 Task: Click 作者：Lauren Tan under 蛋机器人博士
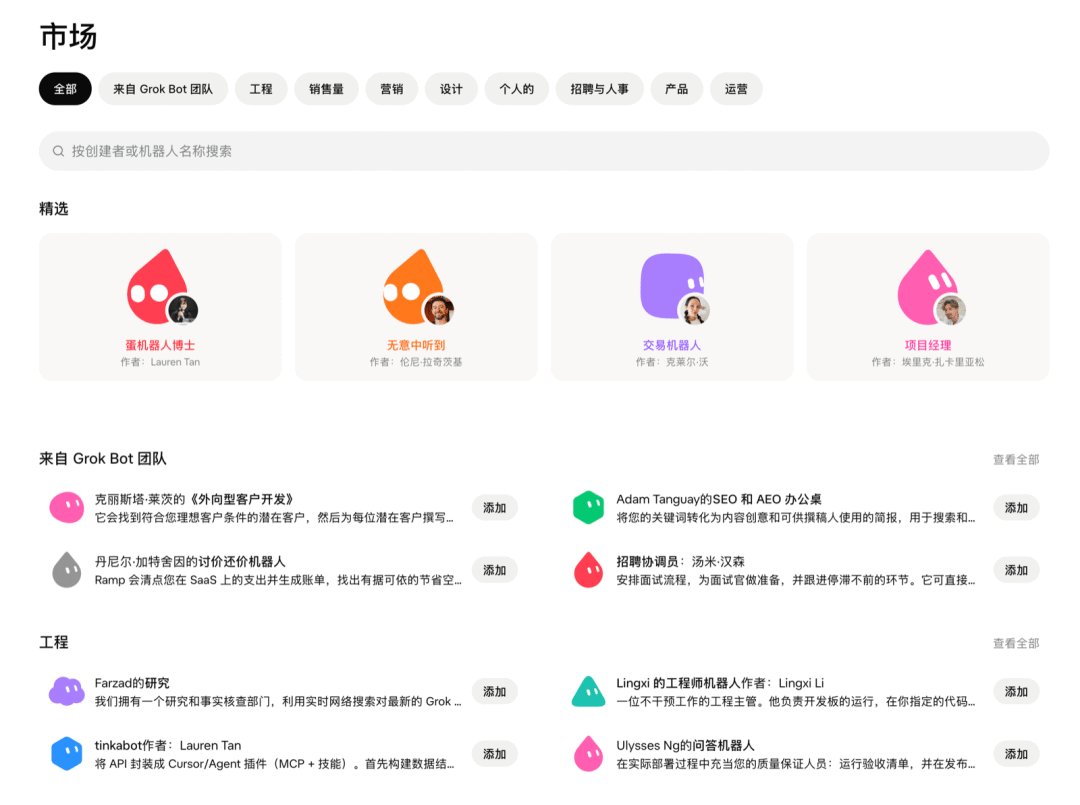coord(160,362)
